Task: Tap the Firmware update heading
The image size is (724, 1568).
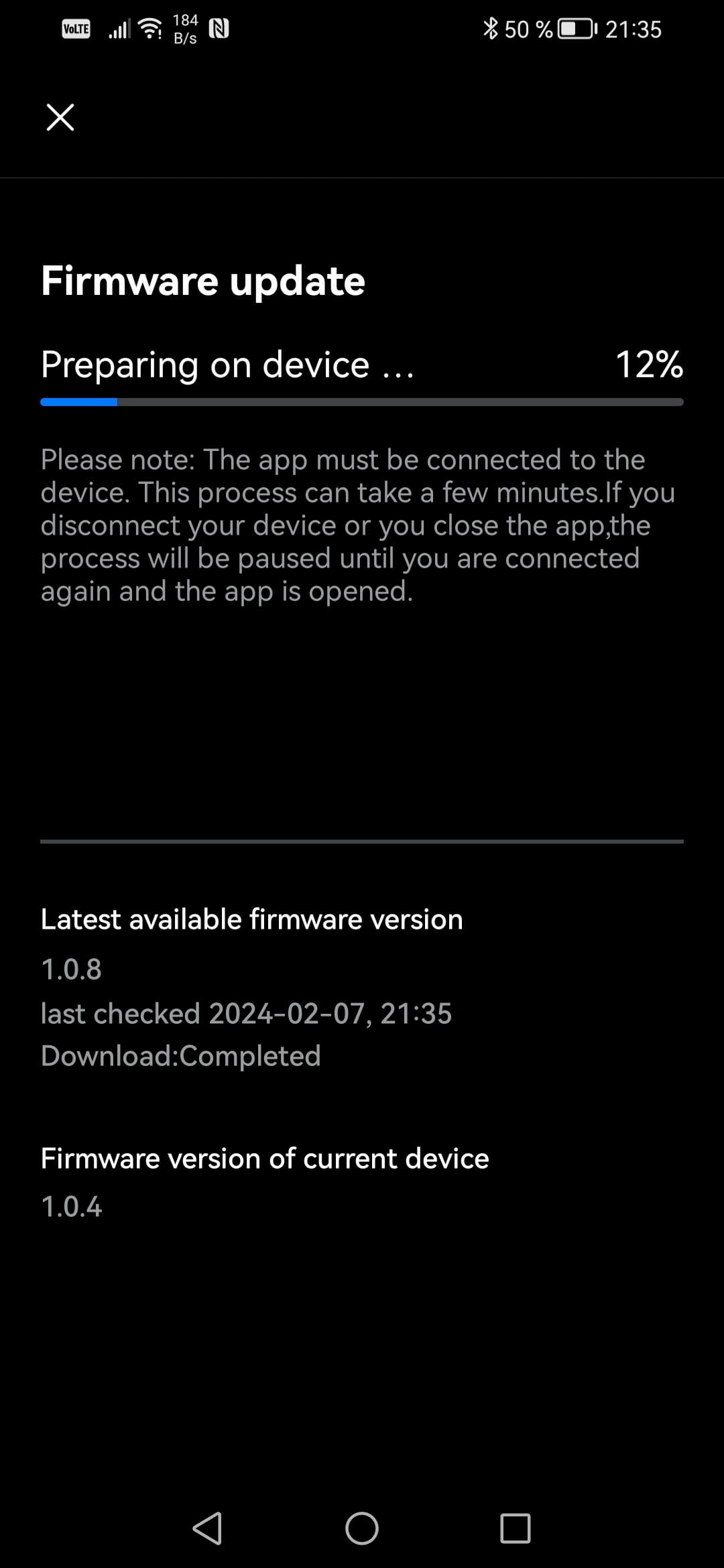Action: pos(203,281)
